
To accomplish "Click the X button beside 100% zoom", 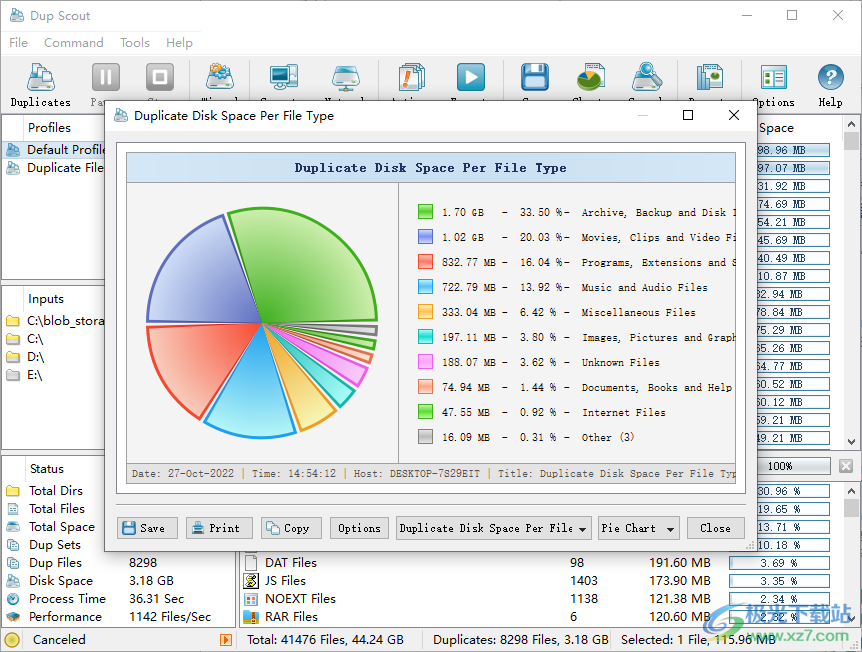I will (x=846, y=466).
